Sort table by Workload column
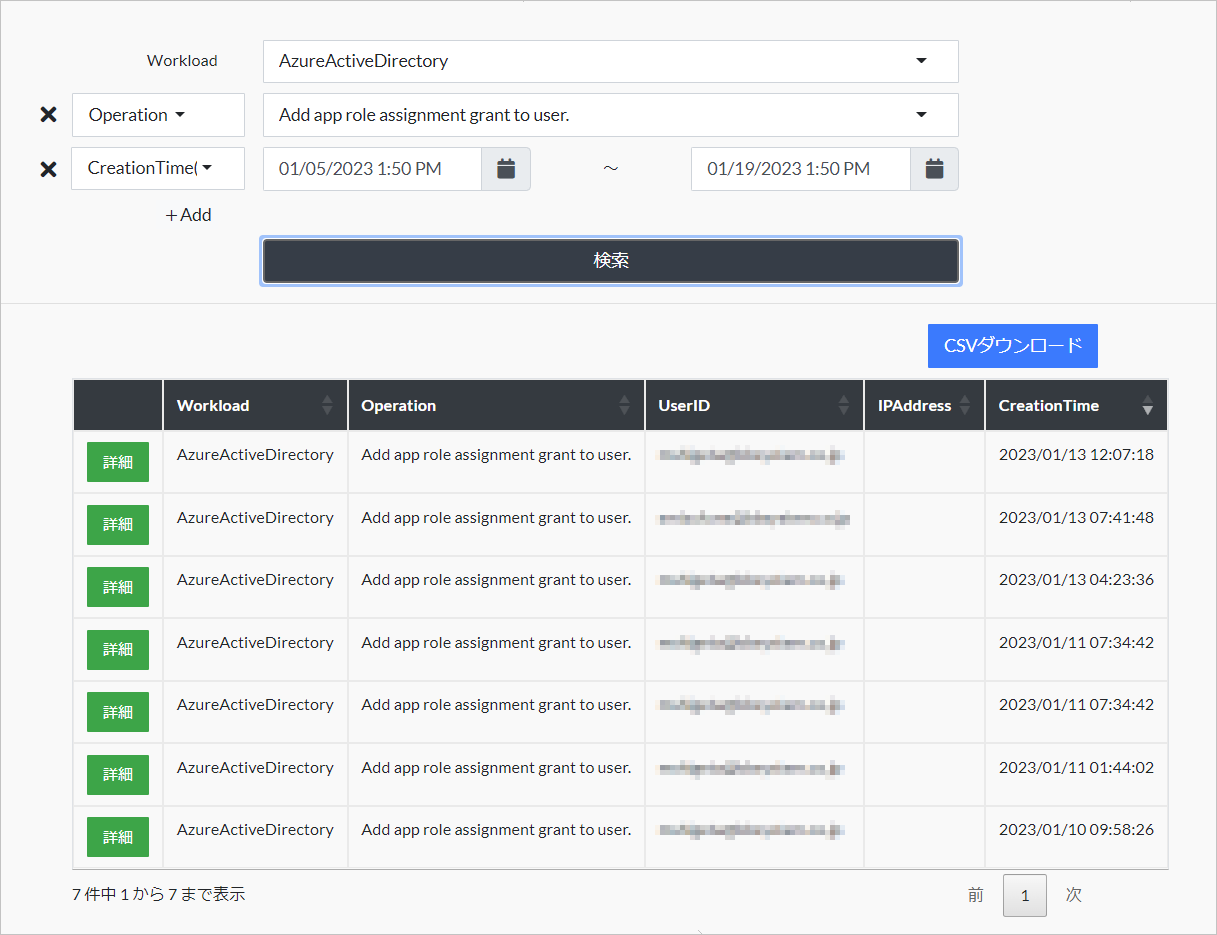 click(255, 405)
